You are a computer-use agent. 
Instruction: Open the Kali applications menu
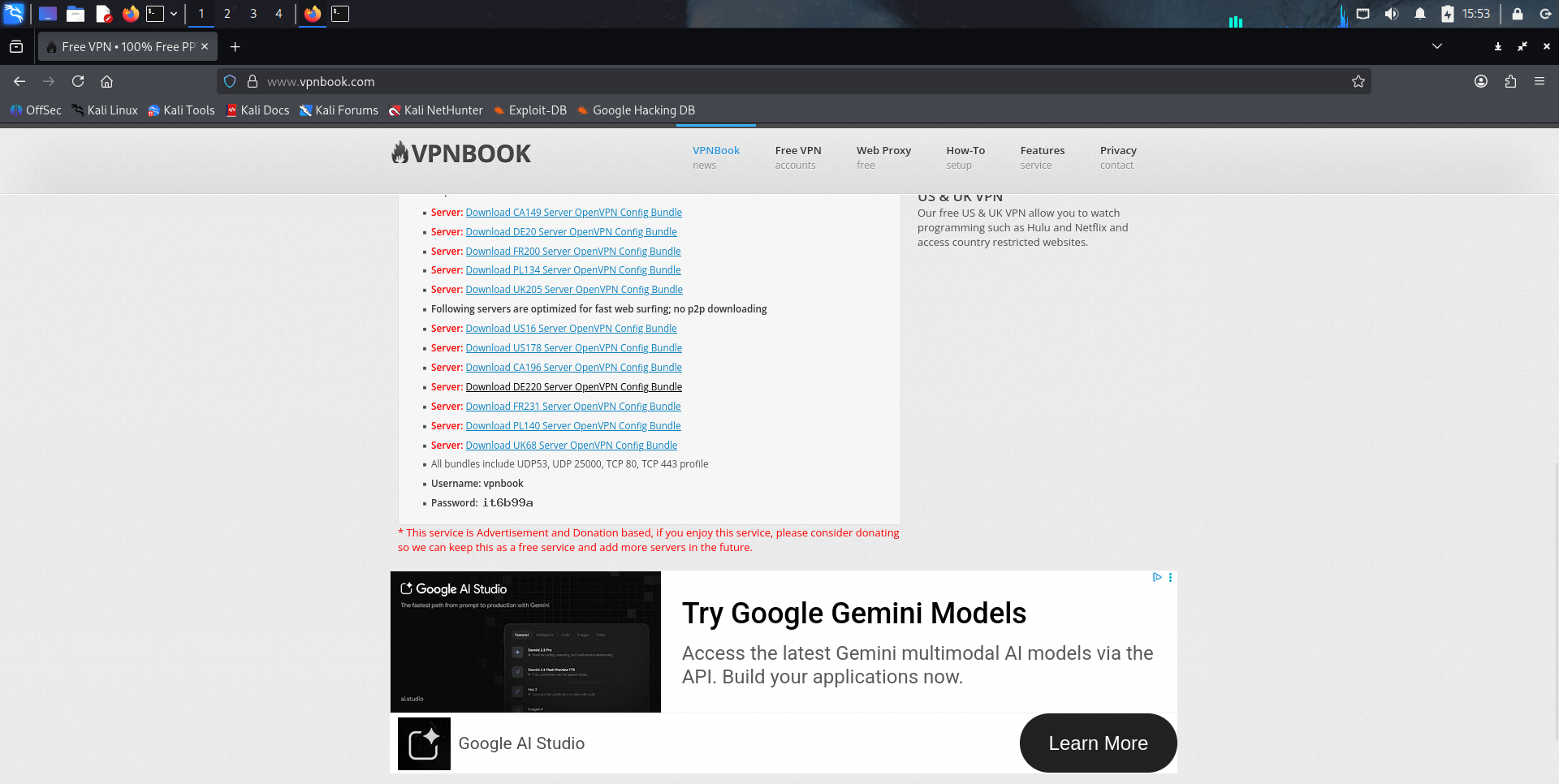point(14,14)
